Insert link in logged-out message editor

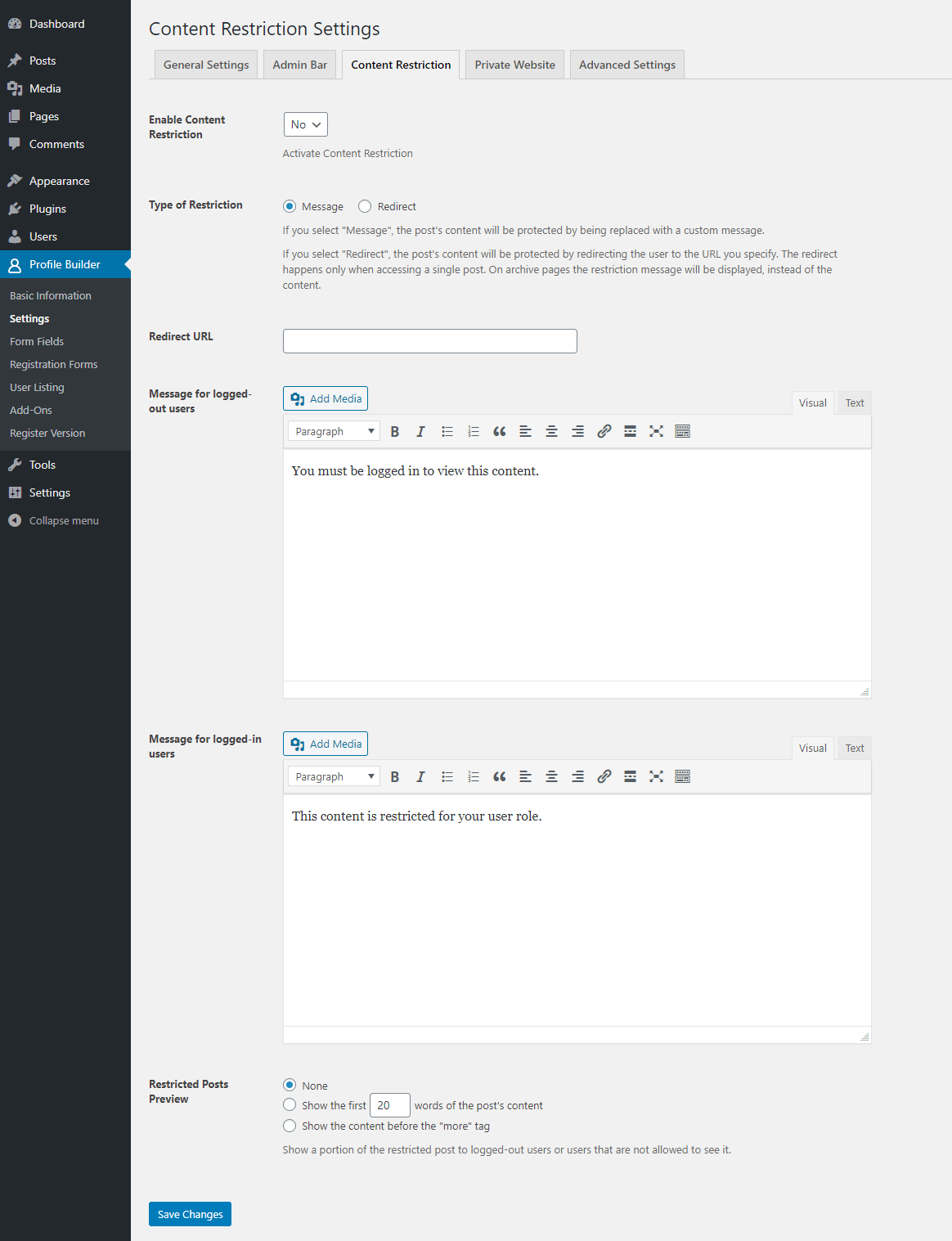point(604,431)
